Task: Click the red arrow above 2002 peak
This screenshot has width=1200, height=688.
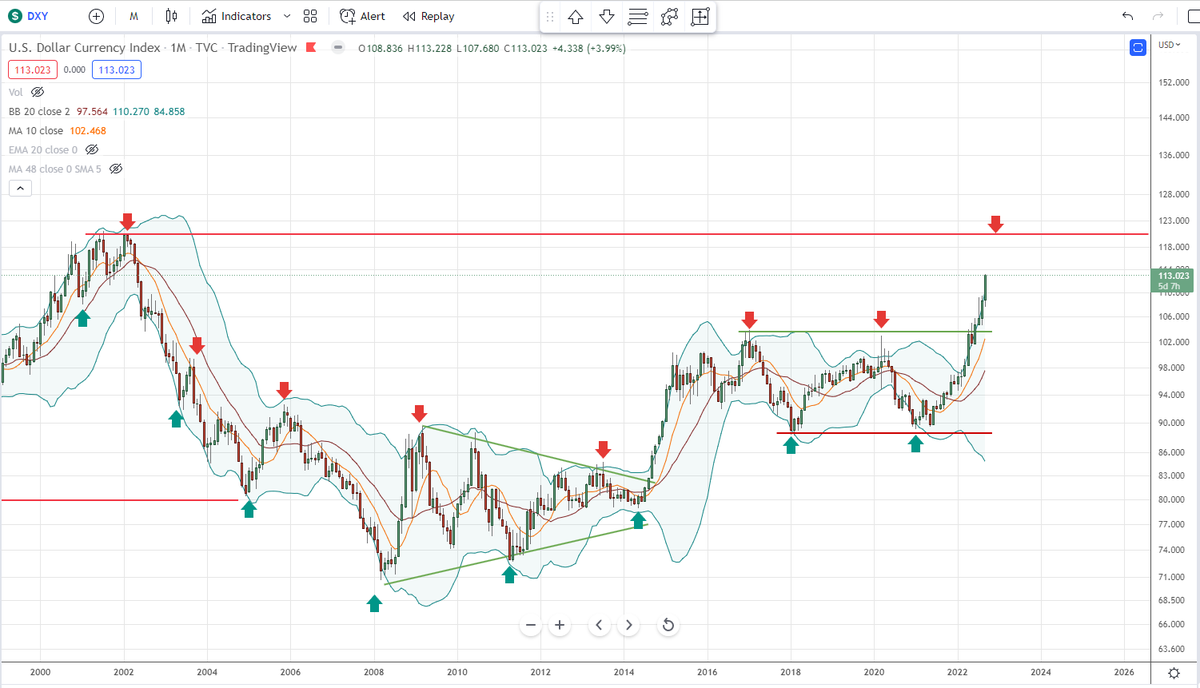Action: pyautogui.click(x=127, y=221)
